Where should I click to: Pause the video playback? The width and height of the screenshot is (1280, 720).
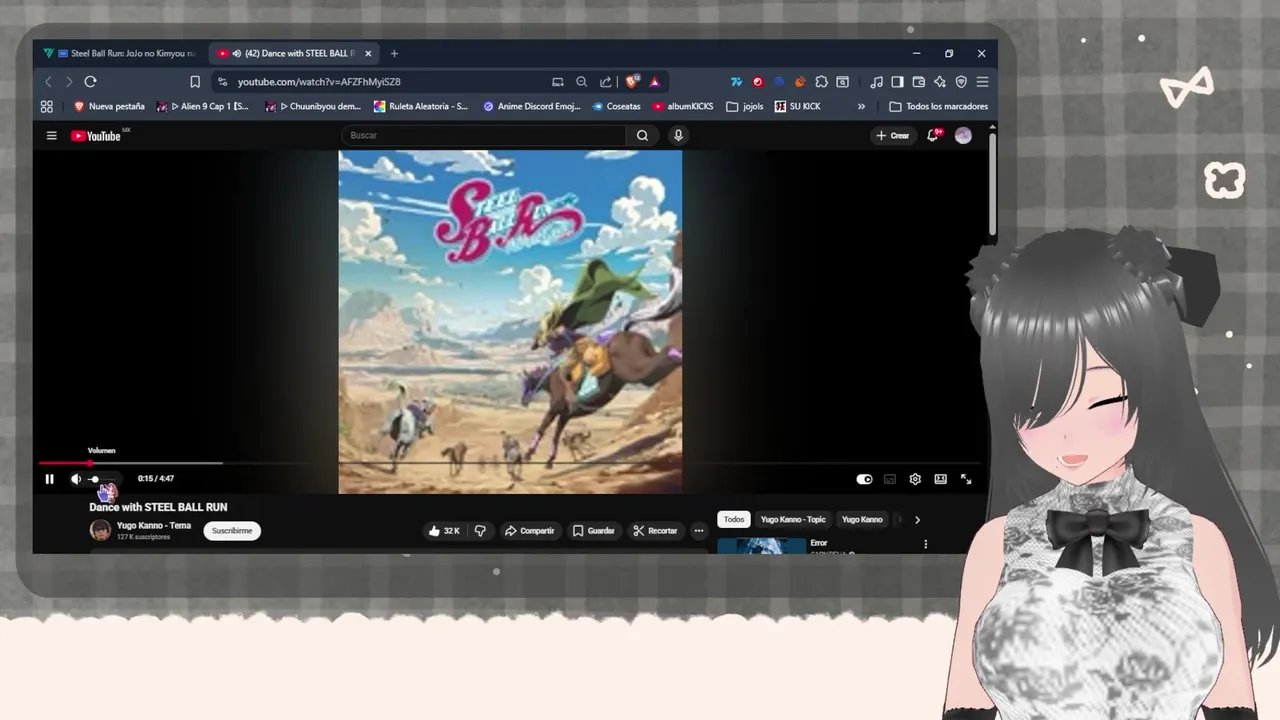(49, 479)
